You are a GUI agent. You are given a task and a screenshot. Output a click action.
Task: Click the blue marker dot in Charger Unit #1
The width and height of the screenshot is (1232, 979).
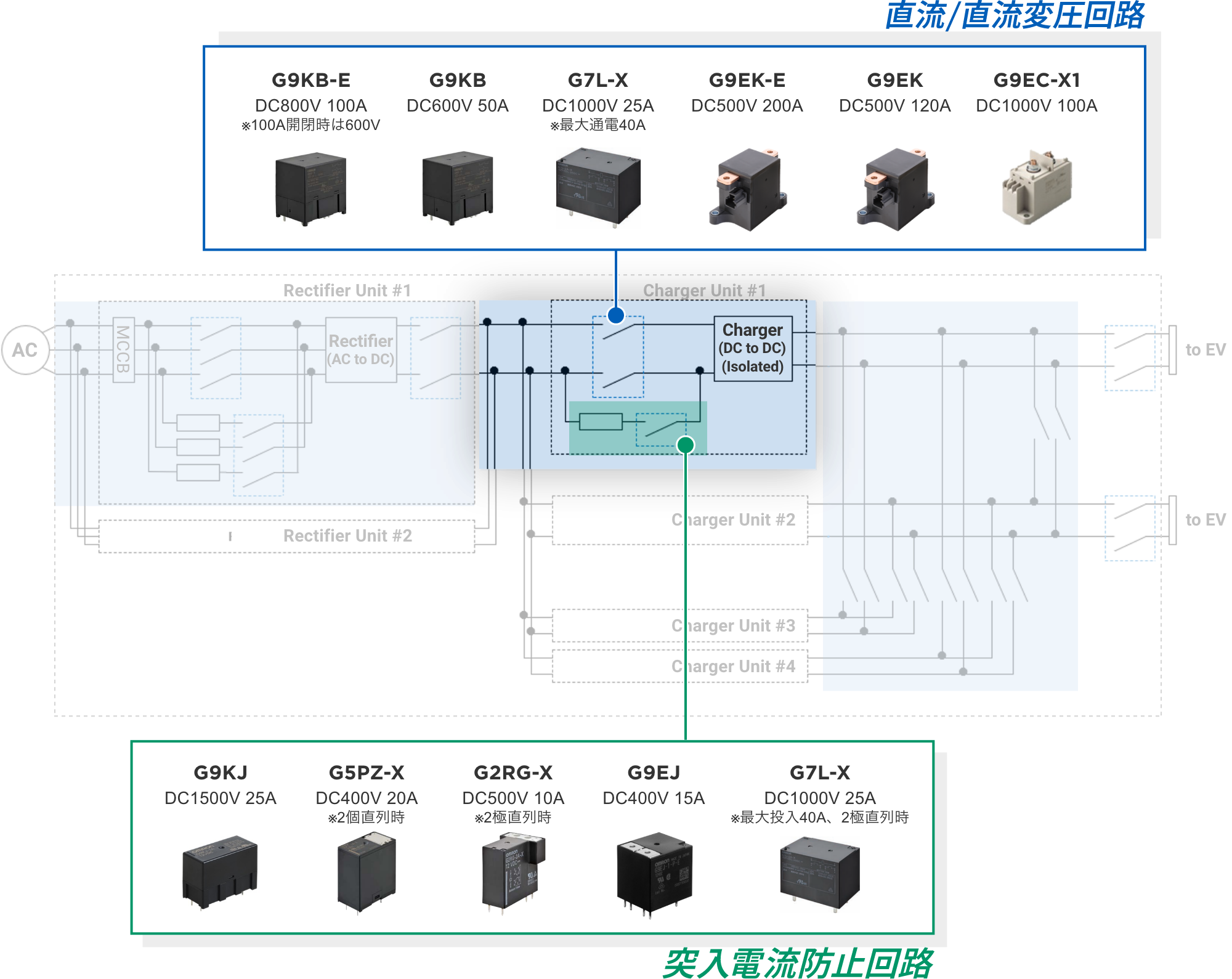(x=616, y=315)
